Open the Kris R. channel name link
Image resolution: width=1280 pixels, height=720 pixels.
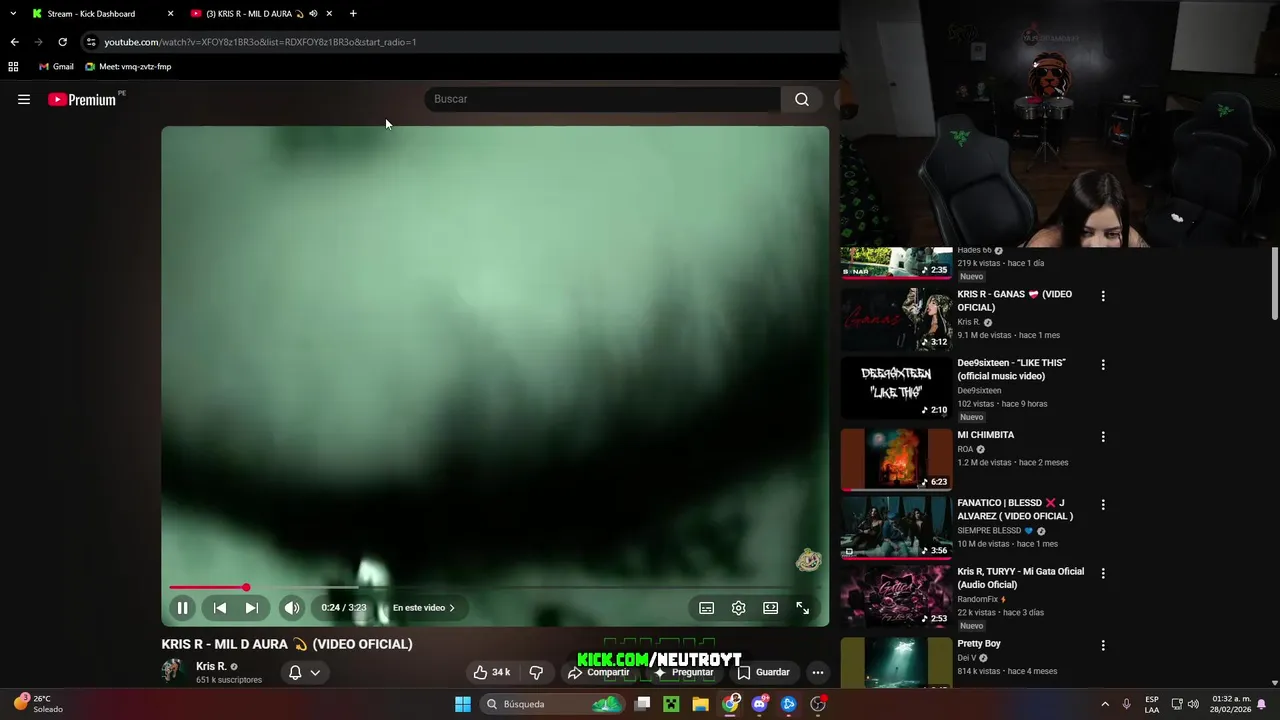coord(211,666)
